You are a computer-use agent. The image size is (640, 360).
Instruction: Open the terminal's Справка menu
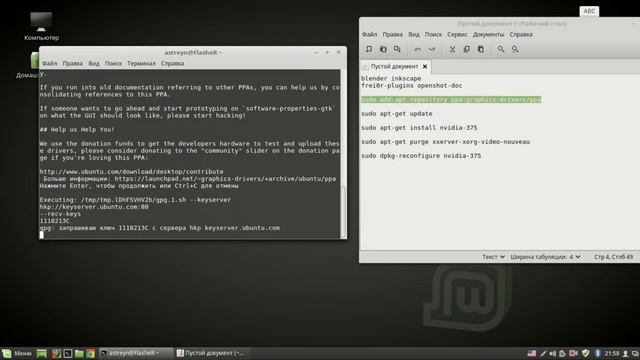pyautogui.click(x=172, y=63)
